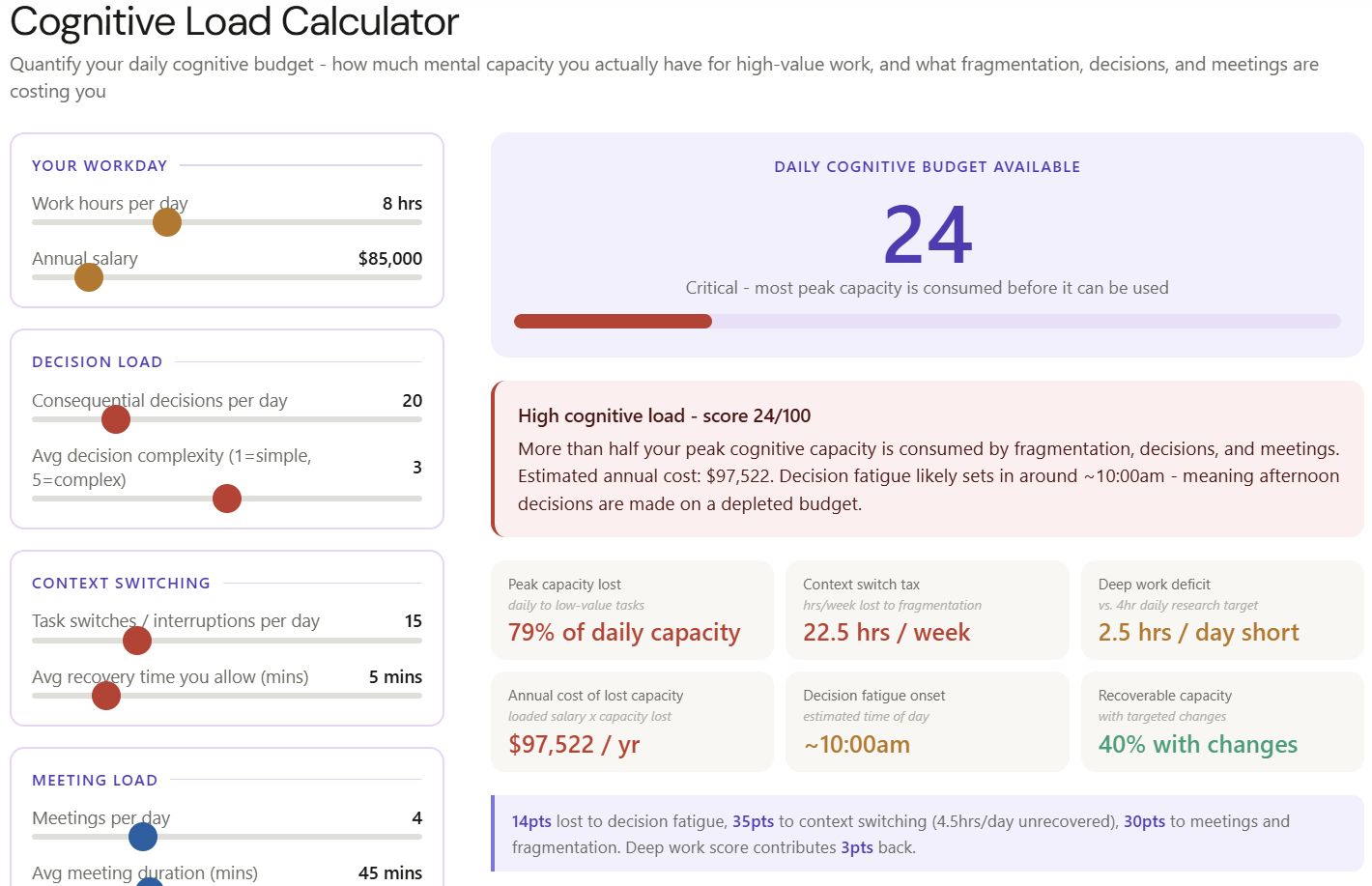This screenshot has height=886, width=1372.
Task: Click the Task switches per day slider handle
Action: pyautogui.click(x=137, y=640)
